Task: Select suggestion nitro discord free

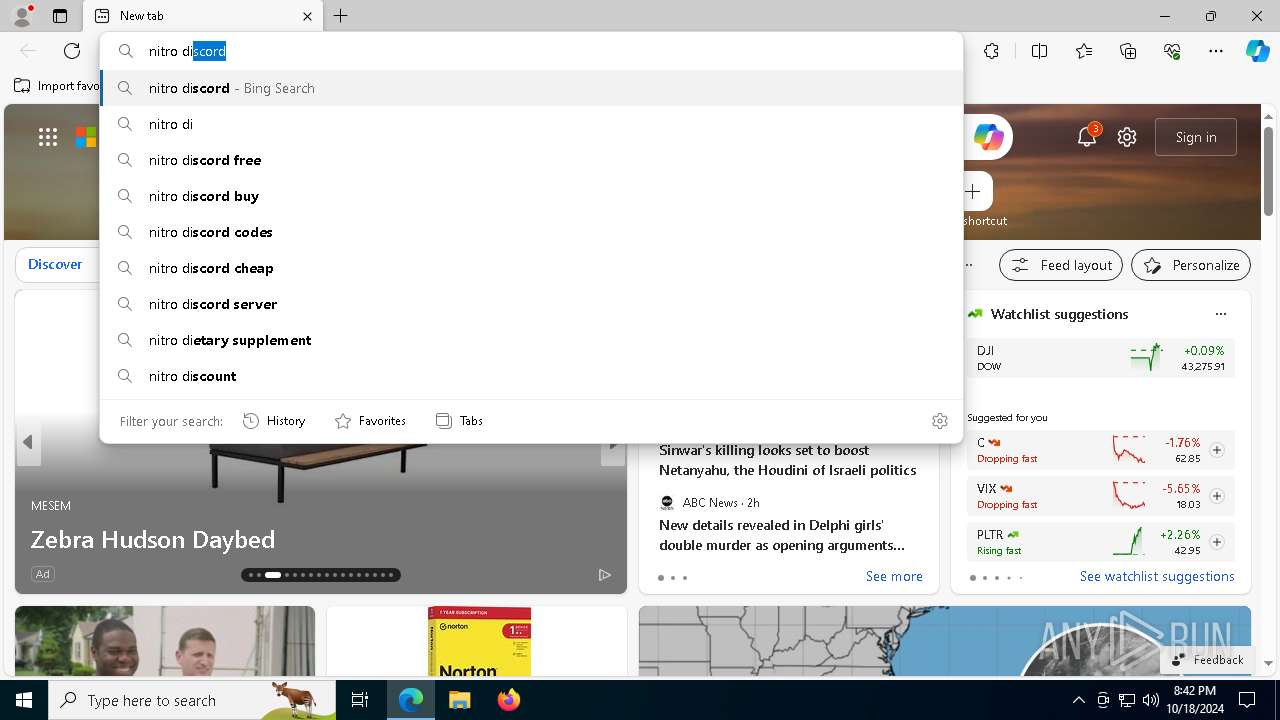Action: (x=532, y=160)
